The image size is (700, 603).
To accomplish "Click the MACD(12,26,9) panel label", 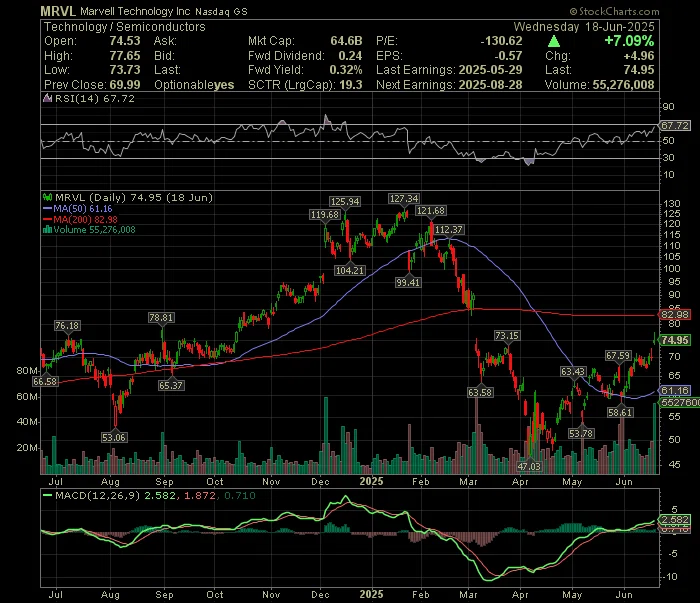I will (97, 495).
